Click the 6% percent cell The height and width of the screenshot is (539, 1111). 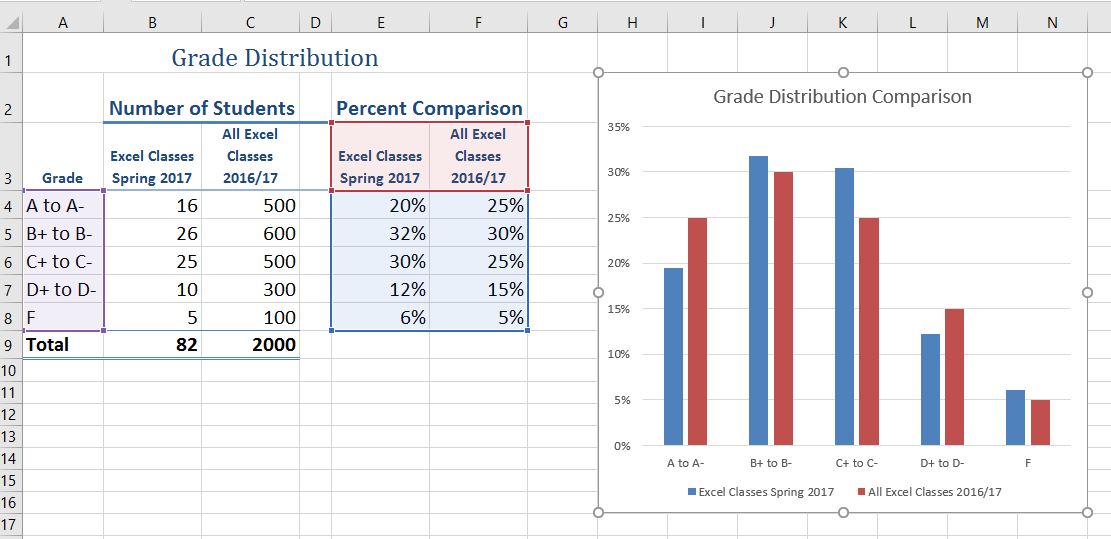click(x=380, y=317)
